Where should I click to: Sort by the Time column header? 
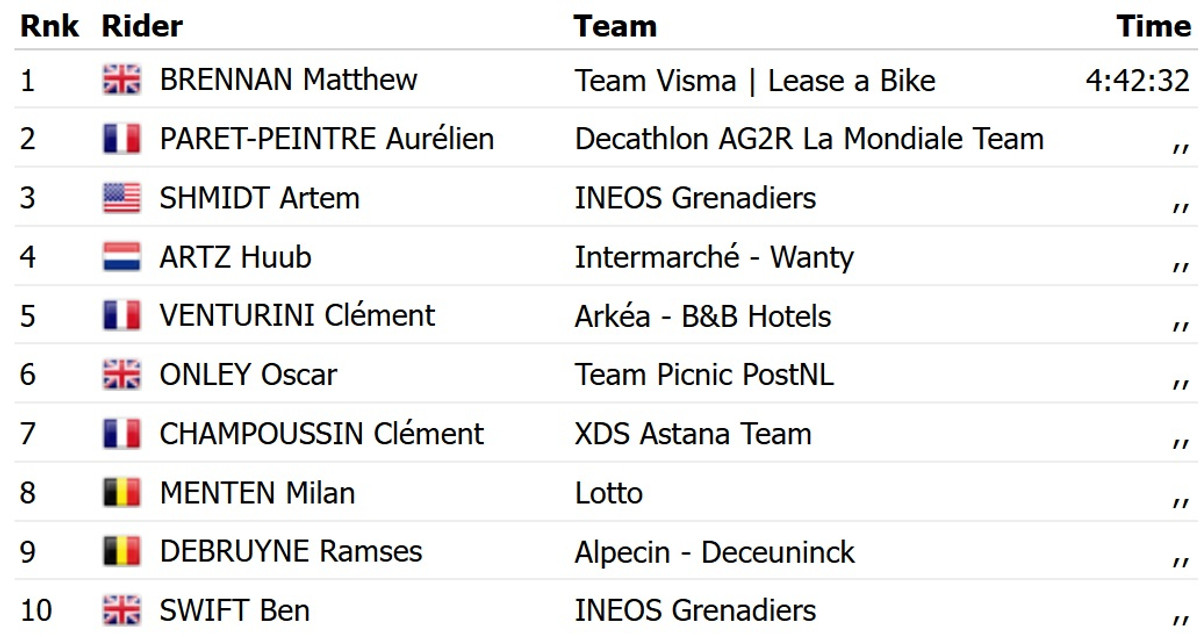point(1154,26)
